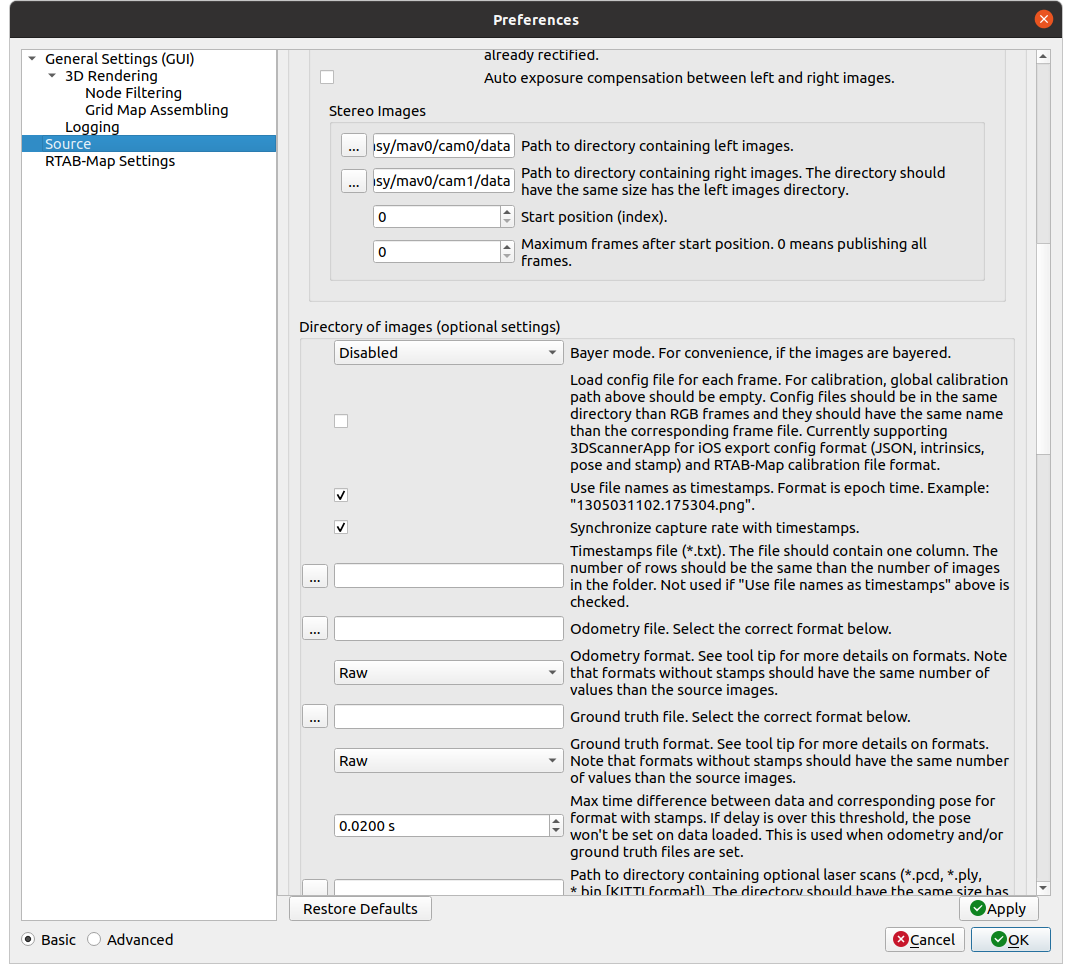Click the Restore Defaults button
The width and height of the screenshot is (1072, 973).
tap(360, 909)
